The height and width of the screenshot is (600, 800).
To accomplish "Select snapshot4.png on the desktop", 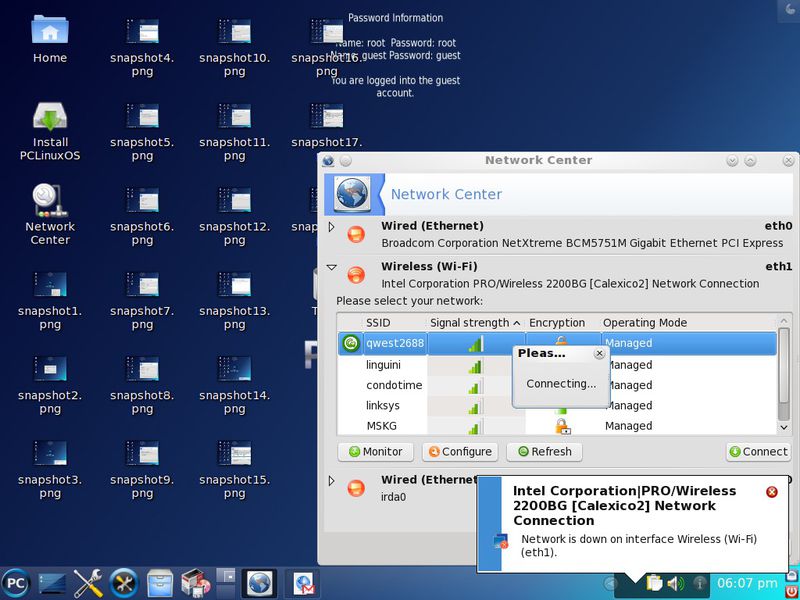I will (x=142, y=46).
